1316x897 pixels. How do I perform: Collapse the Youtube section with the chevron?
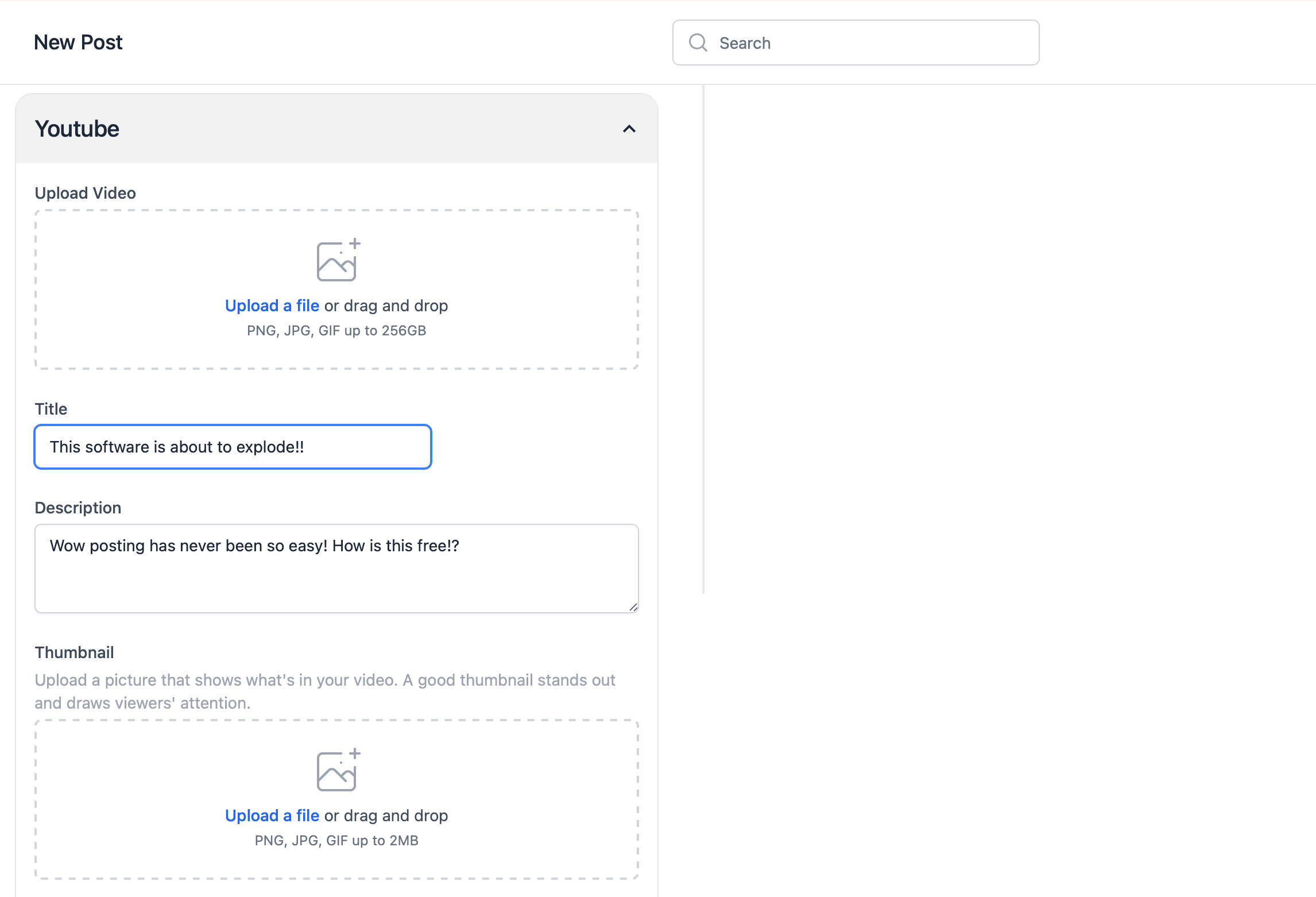[x=629, y=129]
